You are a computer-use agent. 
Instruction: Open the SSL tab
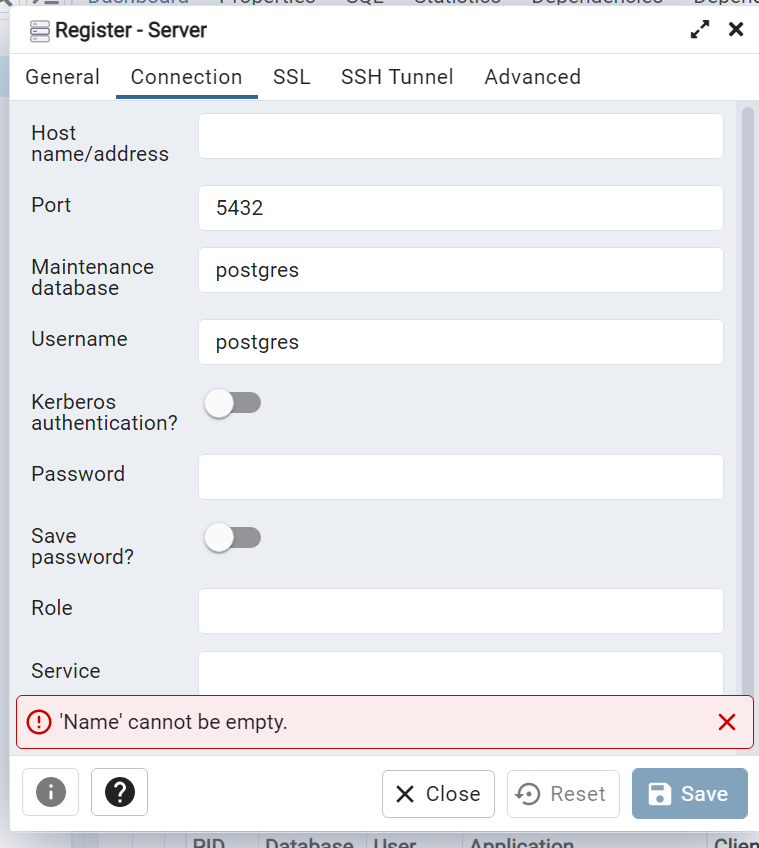pyautogui.click(x=291, y=77)
